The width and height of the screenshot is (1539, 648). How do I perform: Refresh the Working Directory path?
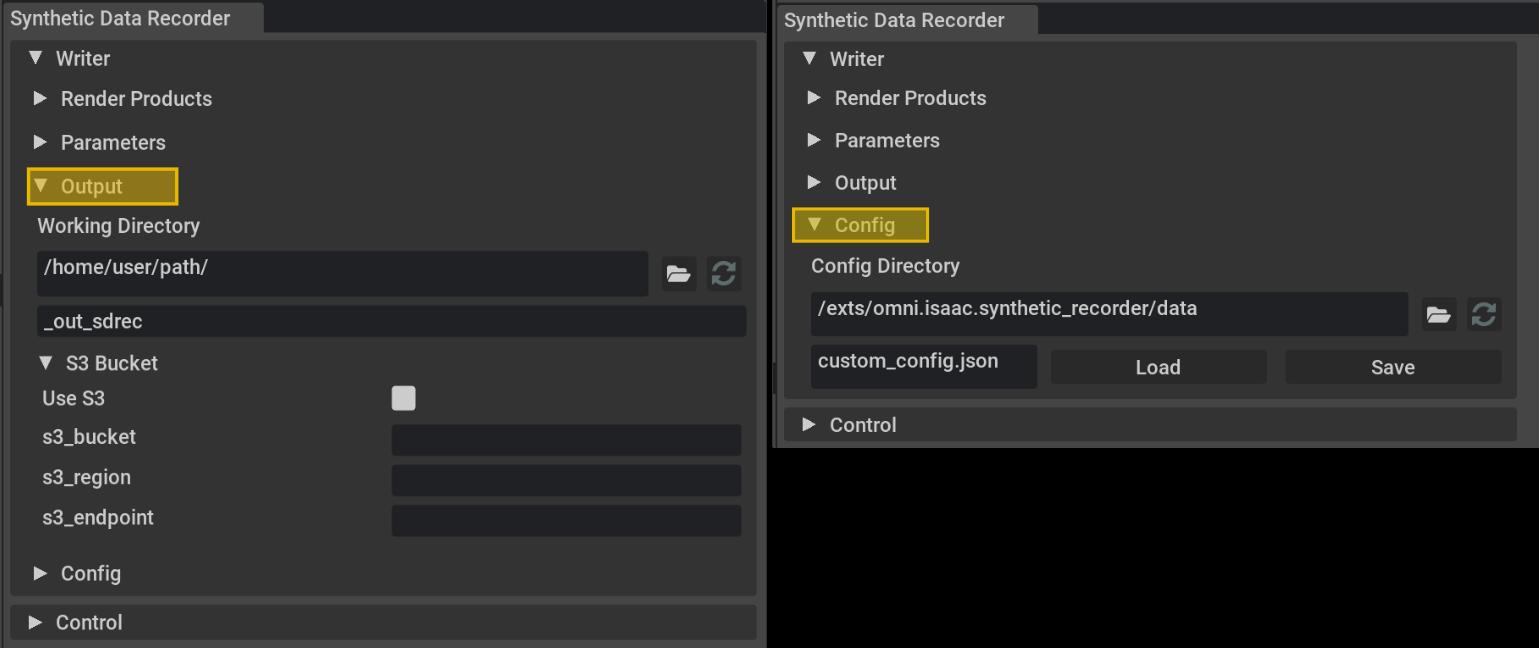723,274
